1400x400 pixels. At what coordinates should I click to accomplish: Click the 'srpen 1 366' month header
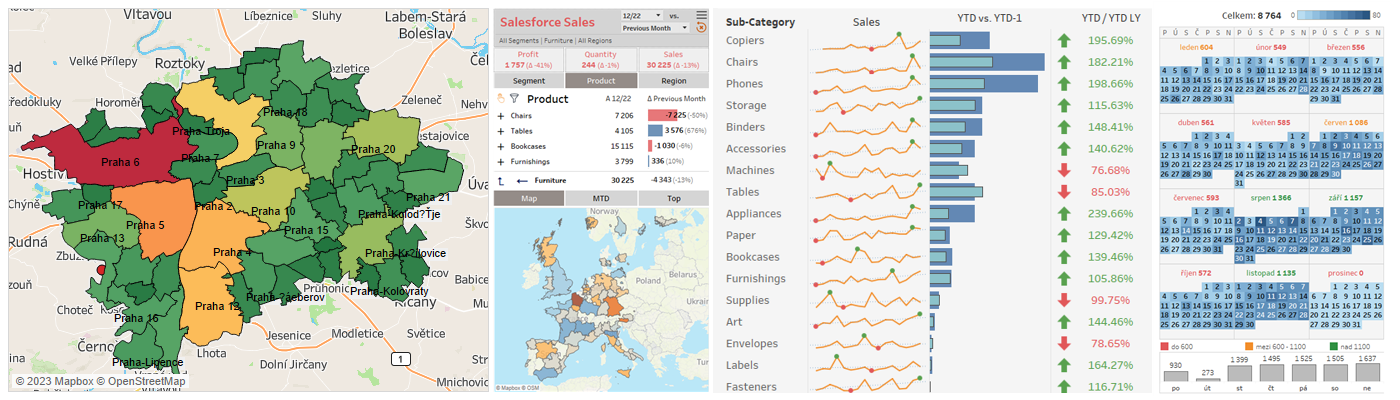pos(1272,197)
